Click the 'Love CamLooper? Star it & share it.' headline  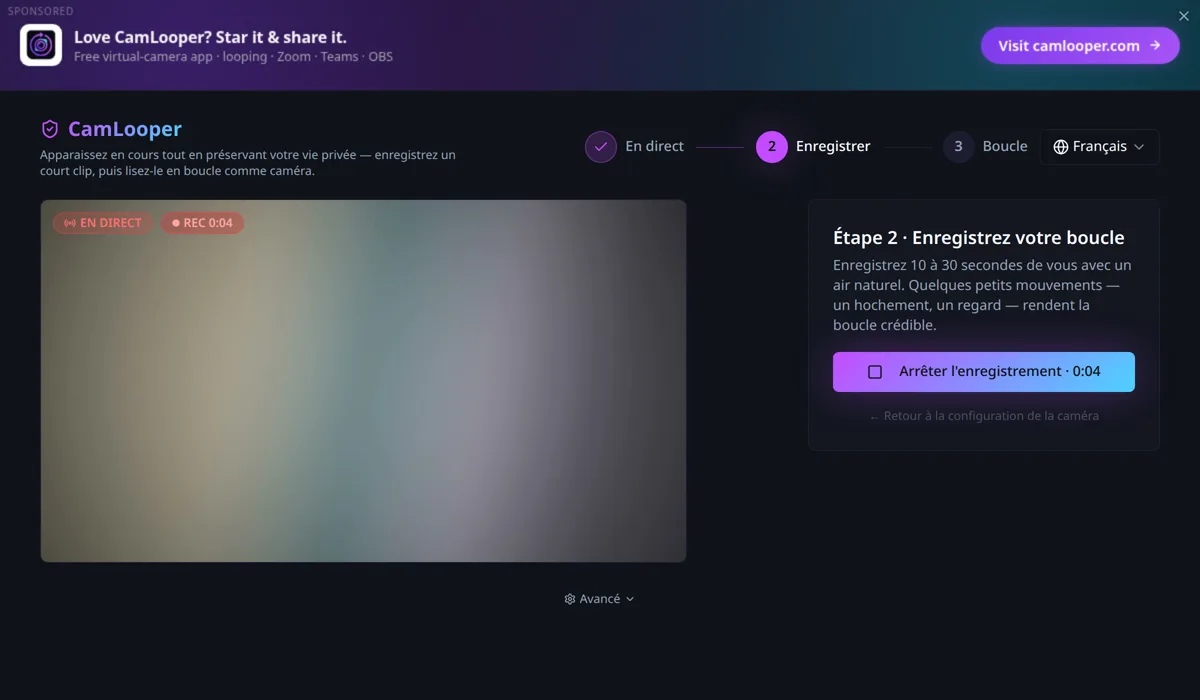[x=210, y=38]
